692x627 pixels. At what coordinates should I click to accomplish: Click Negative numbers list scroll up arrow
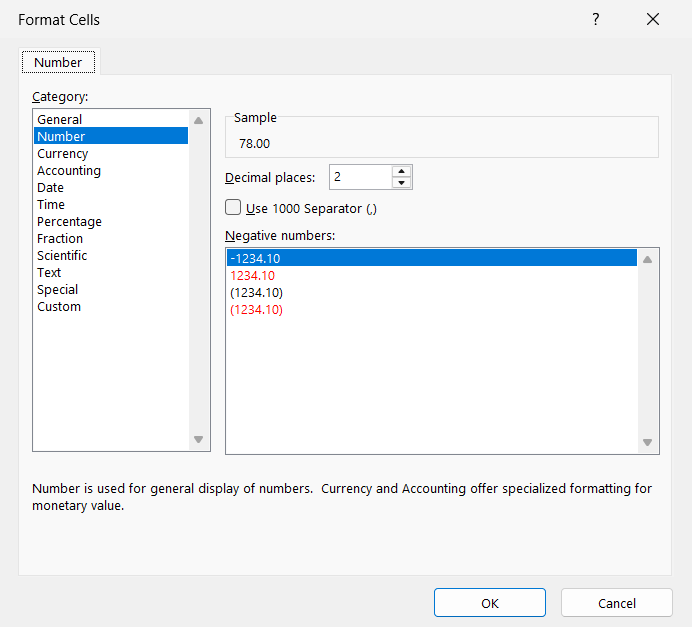click(x=647, y=259)
